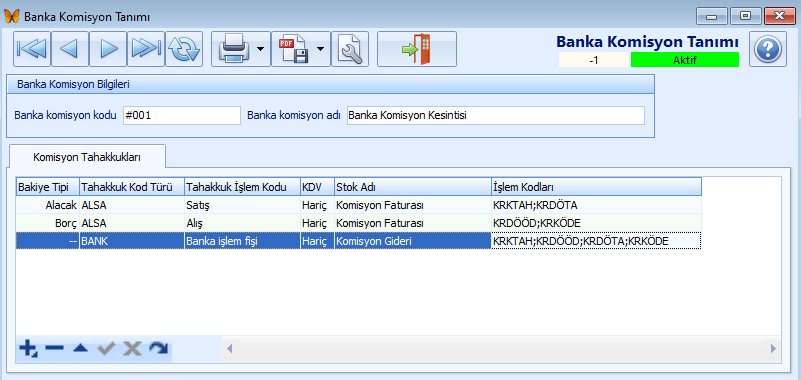Click the KDV column header
This screenshot has height=380, width=801.
click(317, 186)
